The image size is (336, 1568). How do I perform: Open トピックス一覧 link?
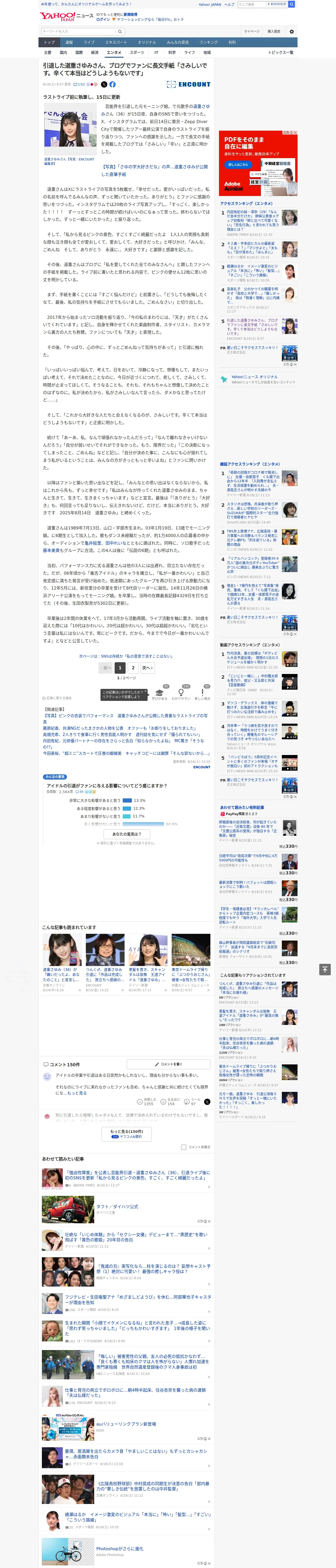tap(281, 52)
